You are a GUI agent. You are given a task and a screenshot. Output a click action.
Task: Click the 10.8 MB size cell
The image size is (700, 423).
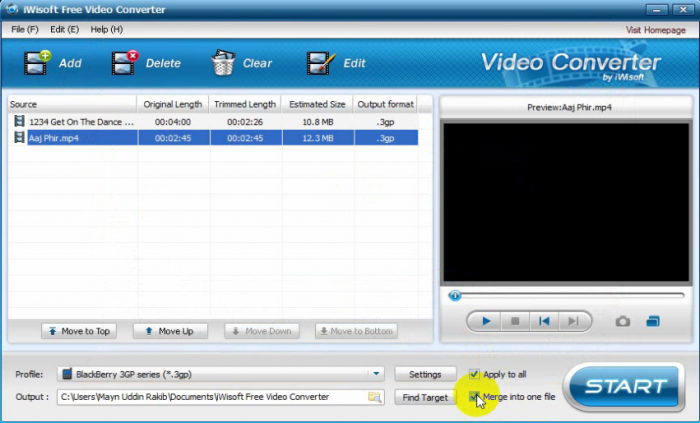point(317,122)
